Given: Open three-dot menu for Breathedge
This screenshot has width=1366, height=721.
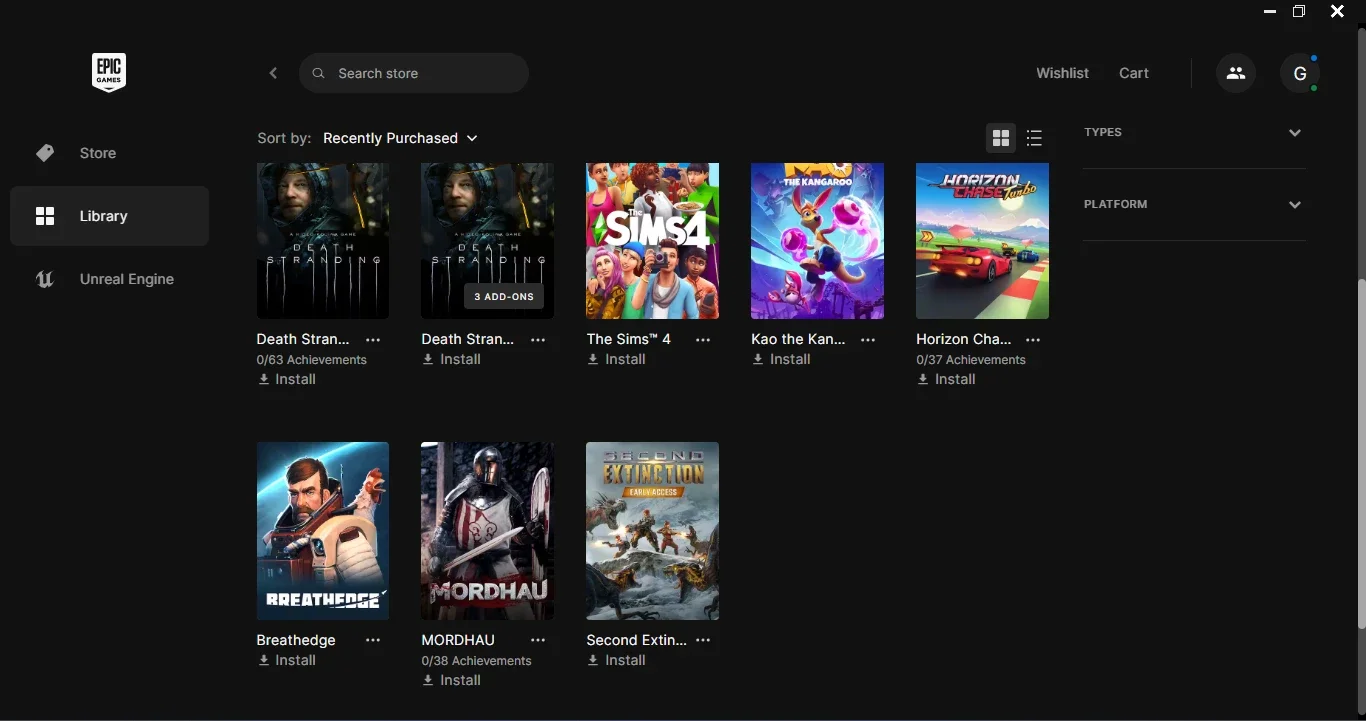Looking at the screenshot, I should (373, 640).
